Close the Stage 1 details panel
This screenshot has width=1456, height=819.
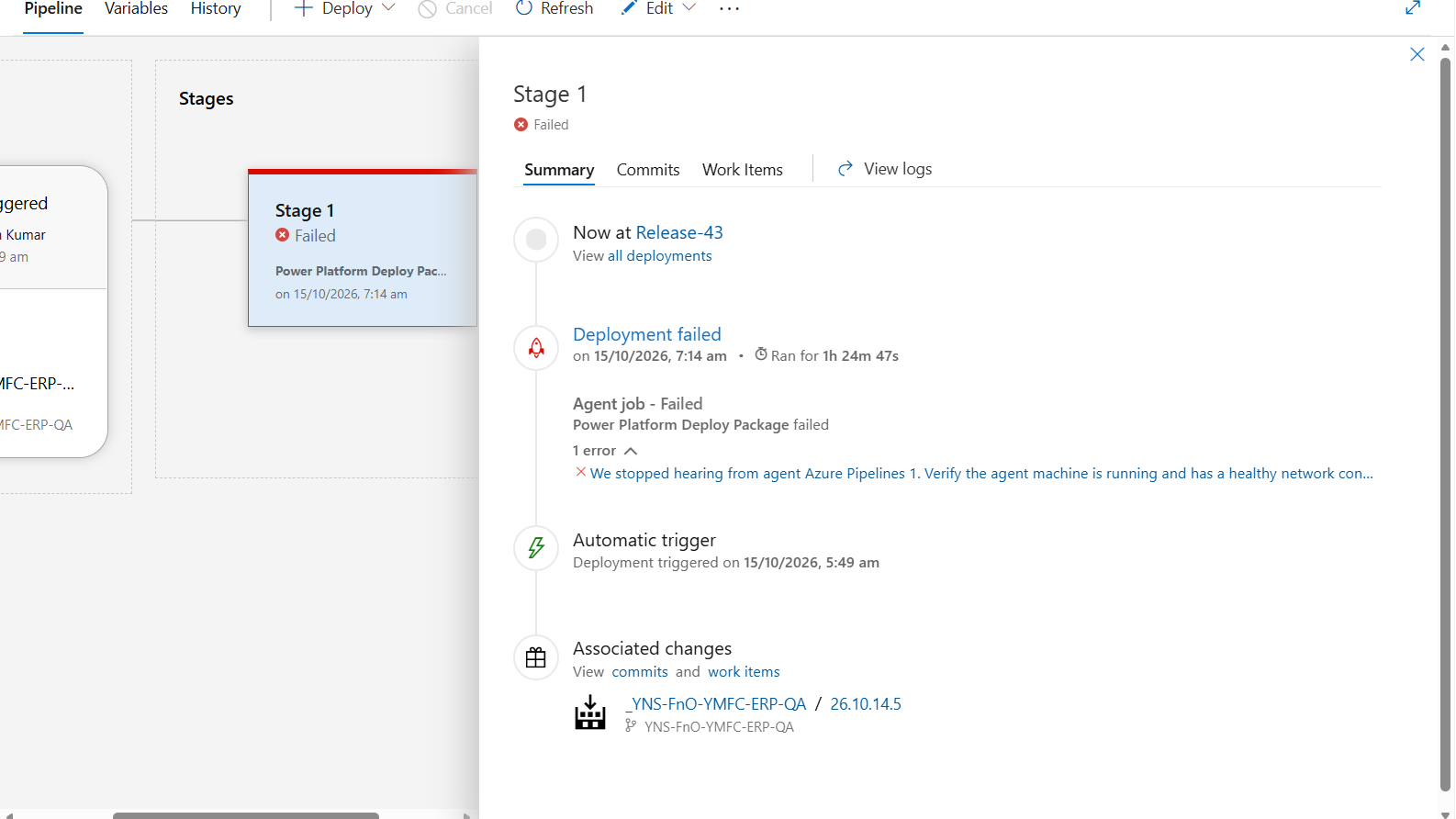(1417, 54)
